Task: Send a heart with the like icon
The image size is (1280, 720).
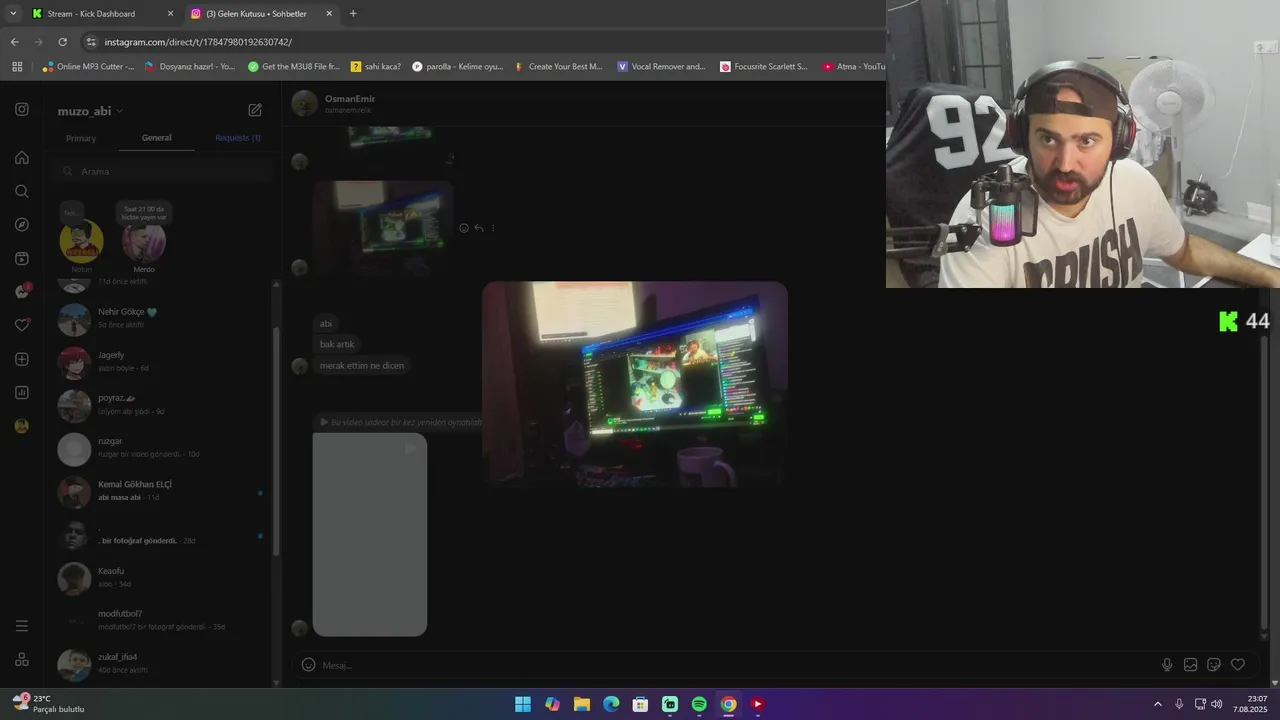Action: click(x=1238, y=665)
